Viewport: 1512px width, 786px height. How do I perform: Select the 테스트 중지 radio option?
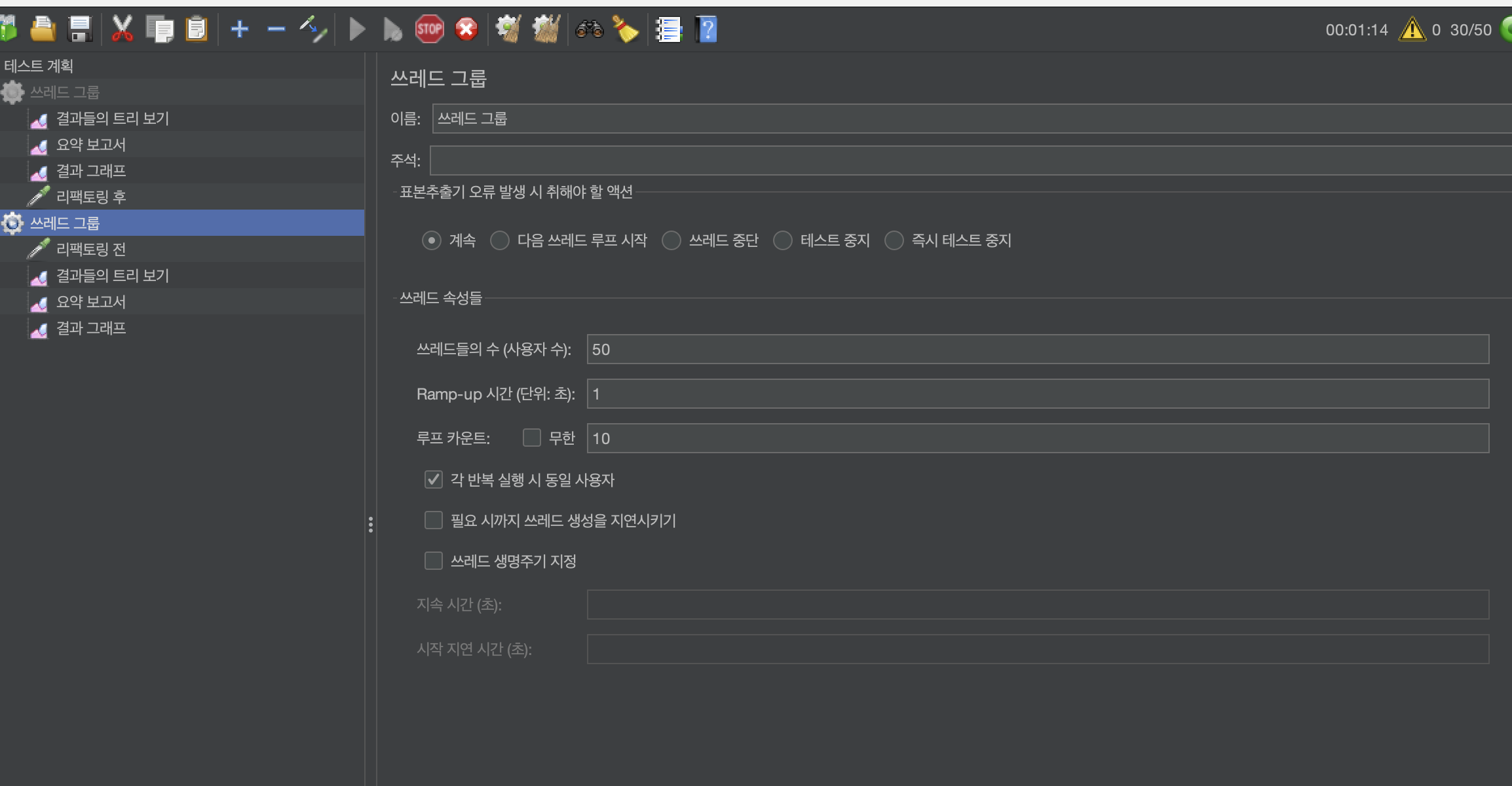[783, 240]
